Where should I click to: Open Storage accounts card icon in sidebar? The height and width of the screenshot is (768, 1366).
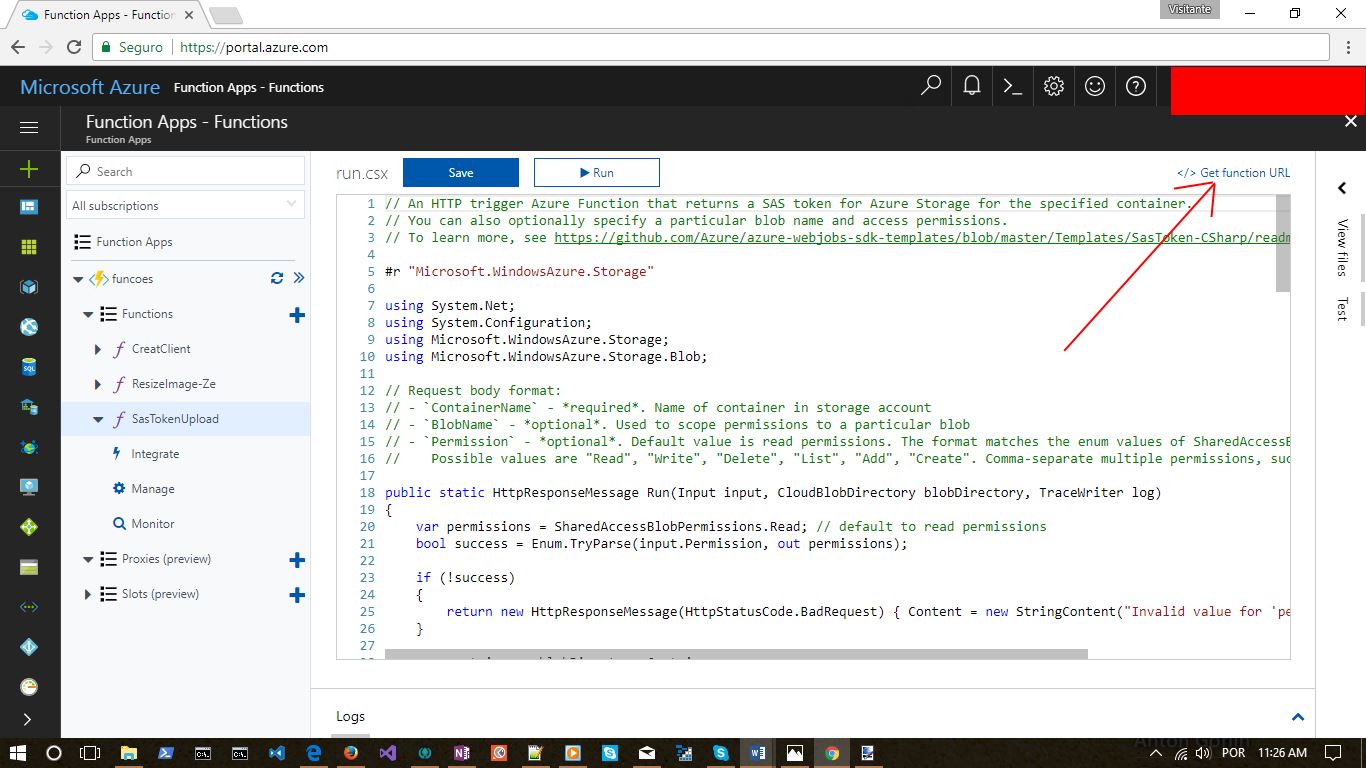[x=29, y=567]
